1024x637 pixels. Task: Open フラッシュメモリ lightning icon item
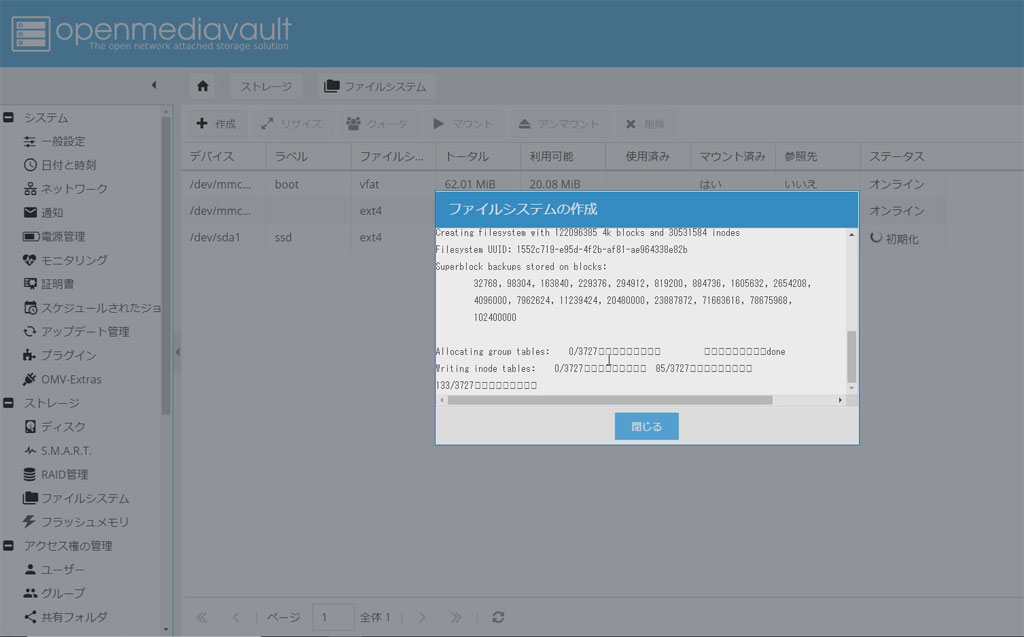tap(84, 522)
